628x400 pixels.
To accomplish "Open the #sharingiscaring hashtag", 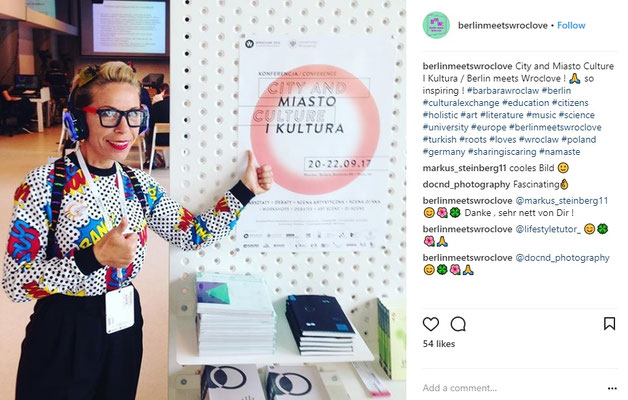I will [502, 152].
